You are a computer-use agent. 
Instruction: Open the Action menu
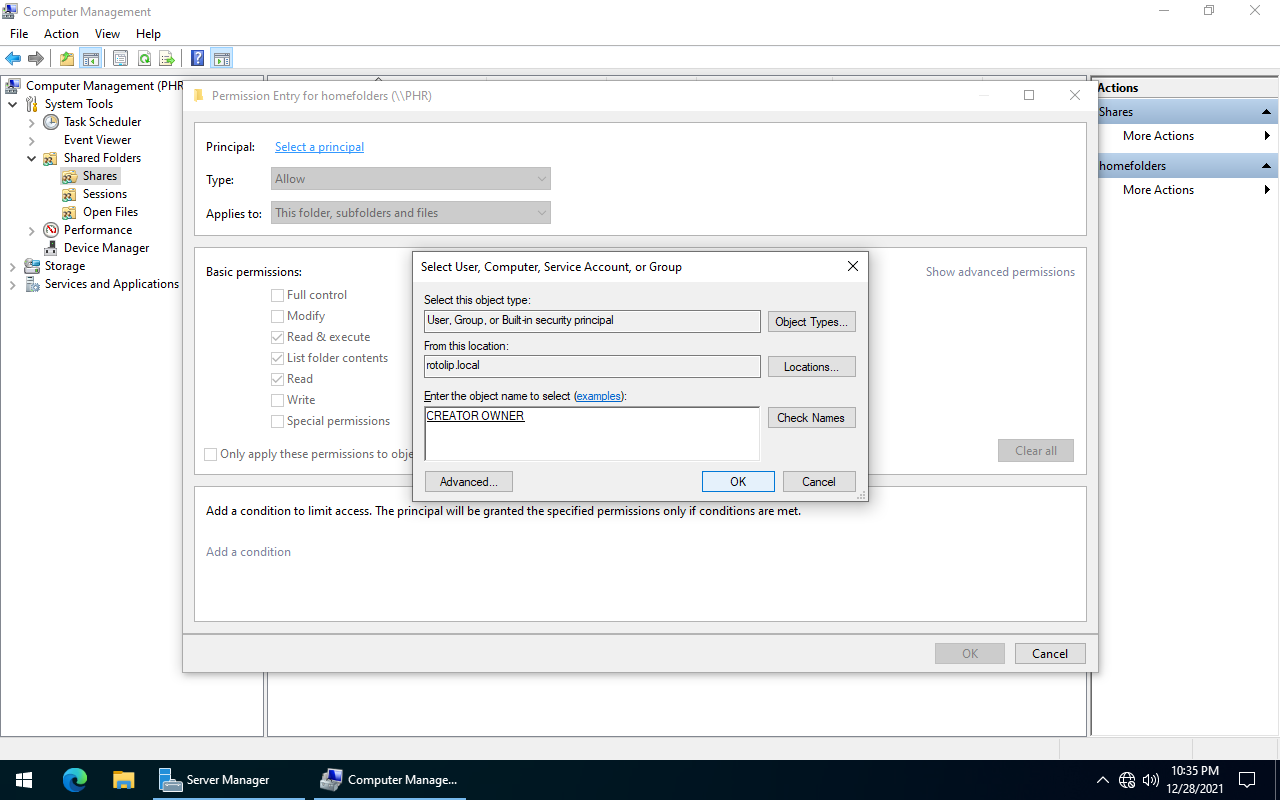coord(61,34)
